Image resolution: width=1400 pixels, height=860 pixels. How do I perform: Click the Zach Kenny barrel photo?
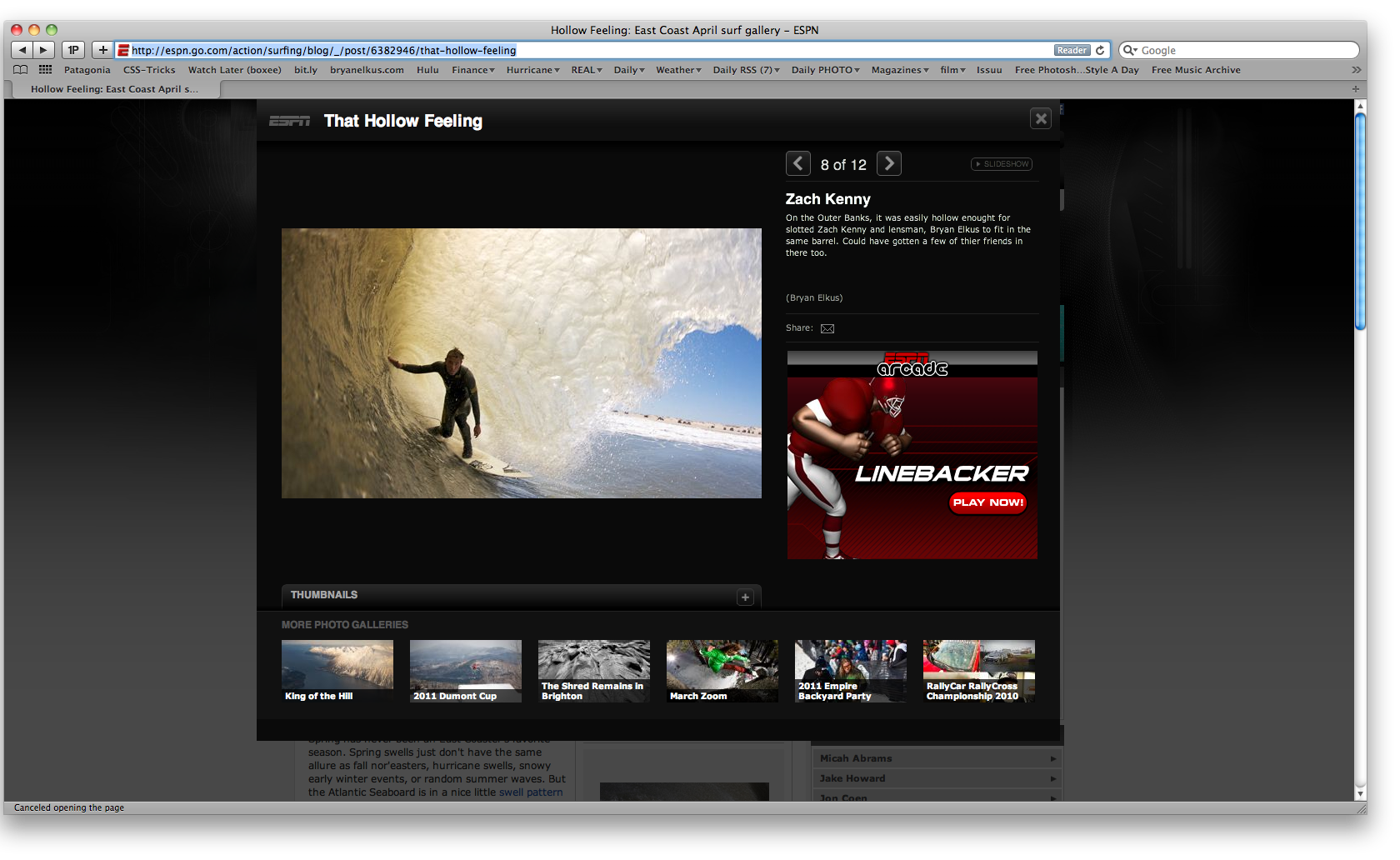pyautogui.click(x=522, y=363)
